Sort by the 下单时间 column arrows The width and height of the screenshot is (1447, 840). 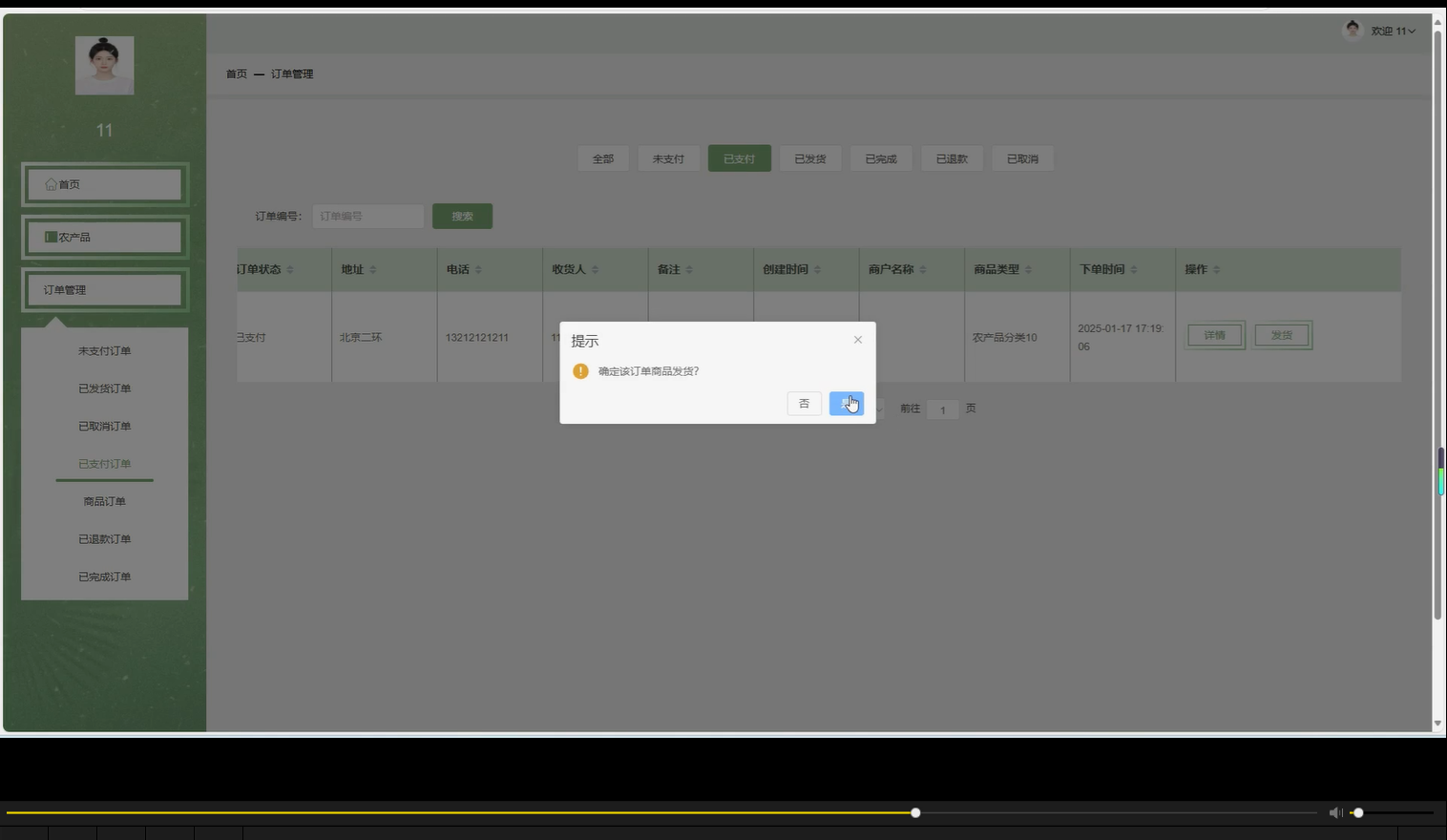[1134, 270]
